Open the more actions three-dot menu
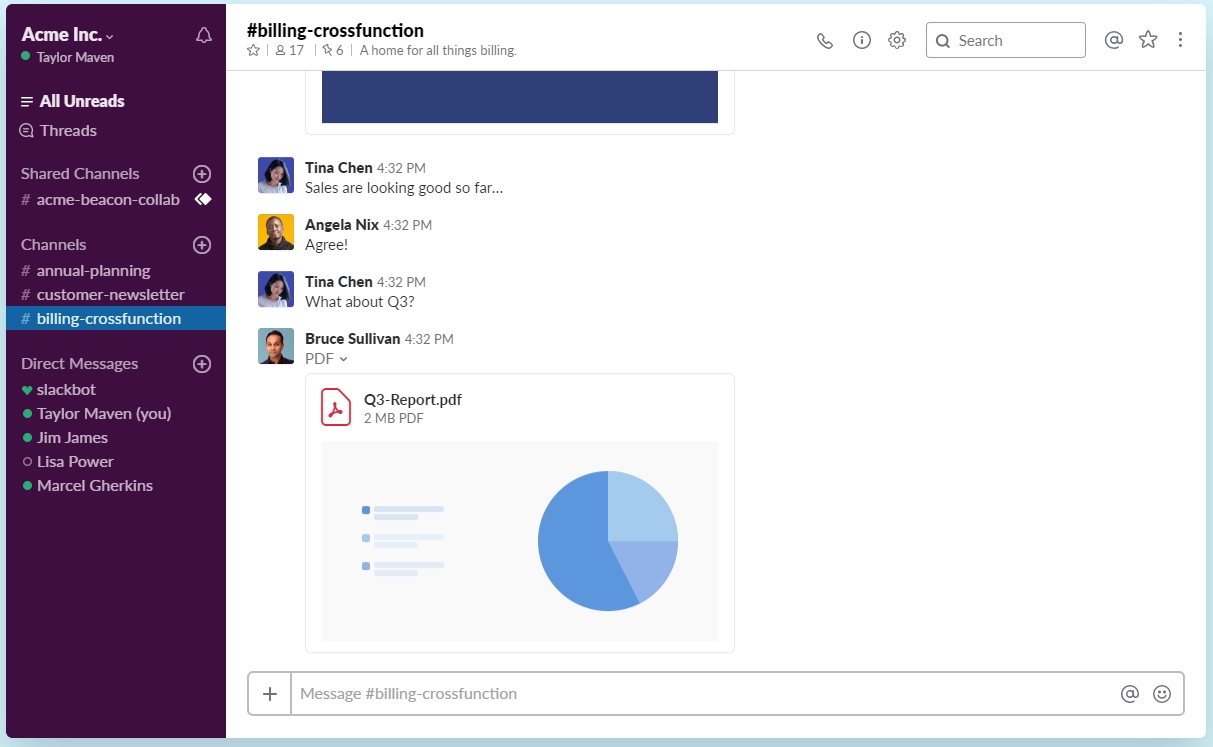Screen dimensions: 1213x747 [1181, 39]
